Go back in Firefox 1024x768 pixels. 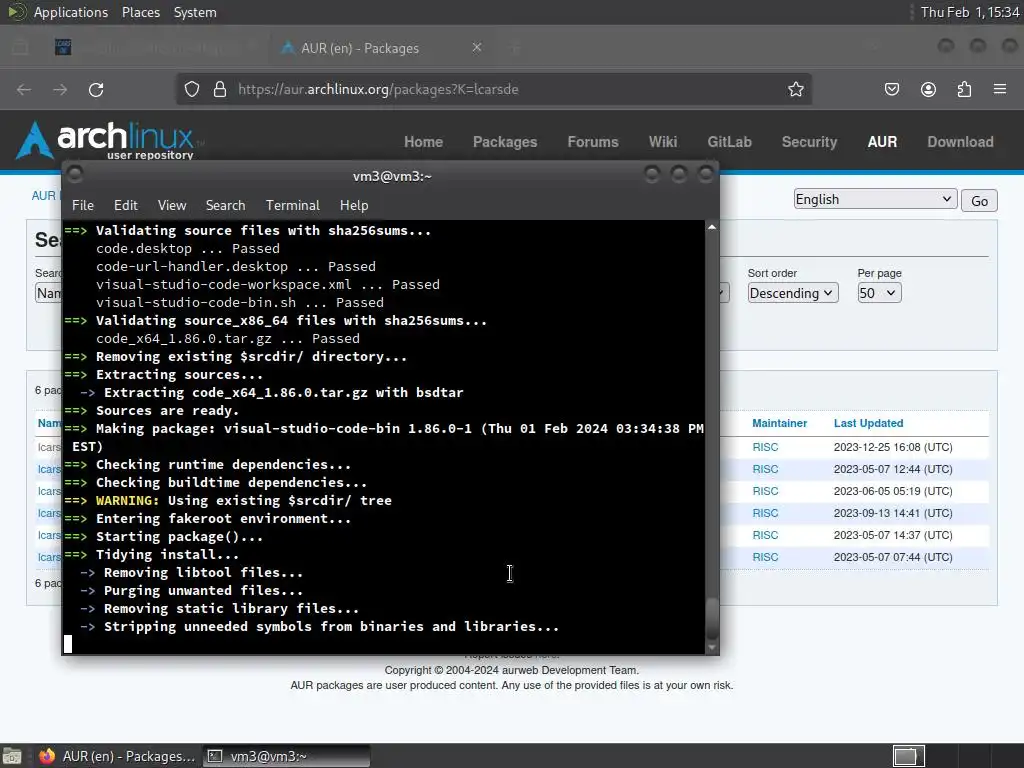[24, 89]
